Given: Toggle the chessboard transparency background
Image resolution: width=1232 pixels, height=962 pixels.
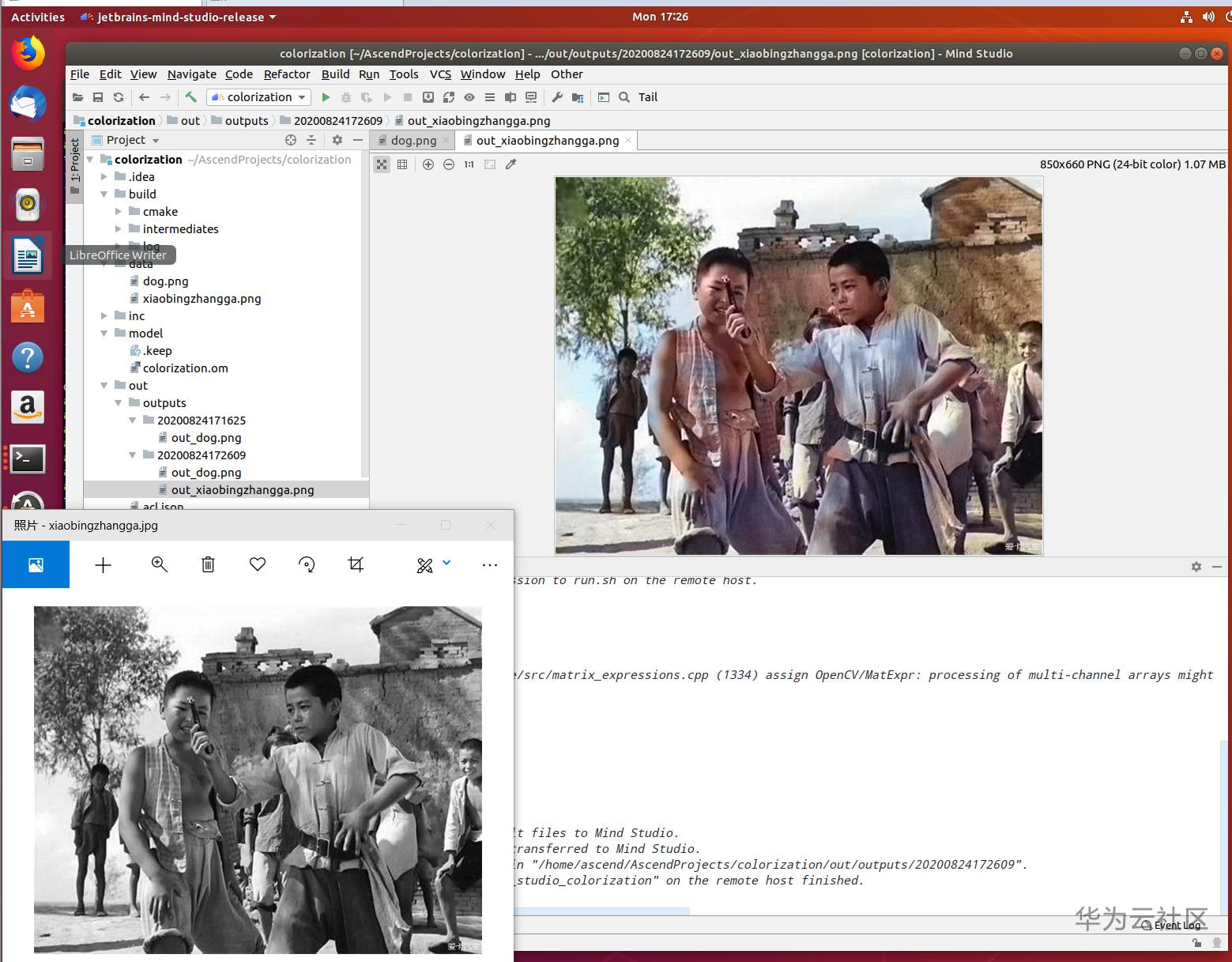Looking at the screenshot, I should [x=382, y=164].
